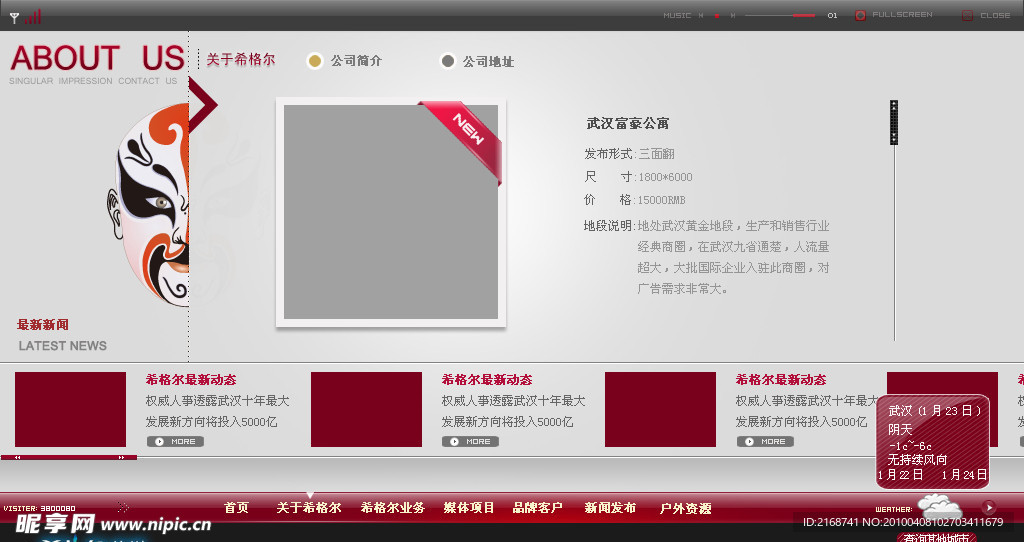This screenshot has height=542, width=1024.
Task: Click the 武汉富豪公寓 title
Action: tap(628, 123)
